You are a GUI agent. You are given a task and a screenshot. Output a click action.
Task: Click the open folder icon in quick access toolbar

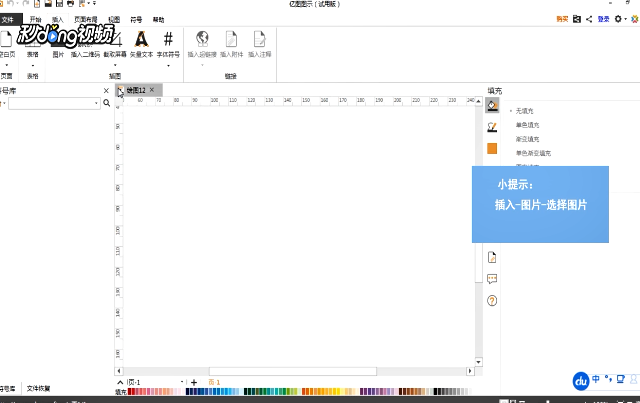tap(48, 3)
